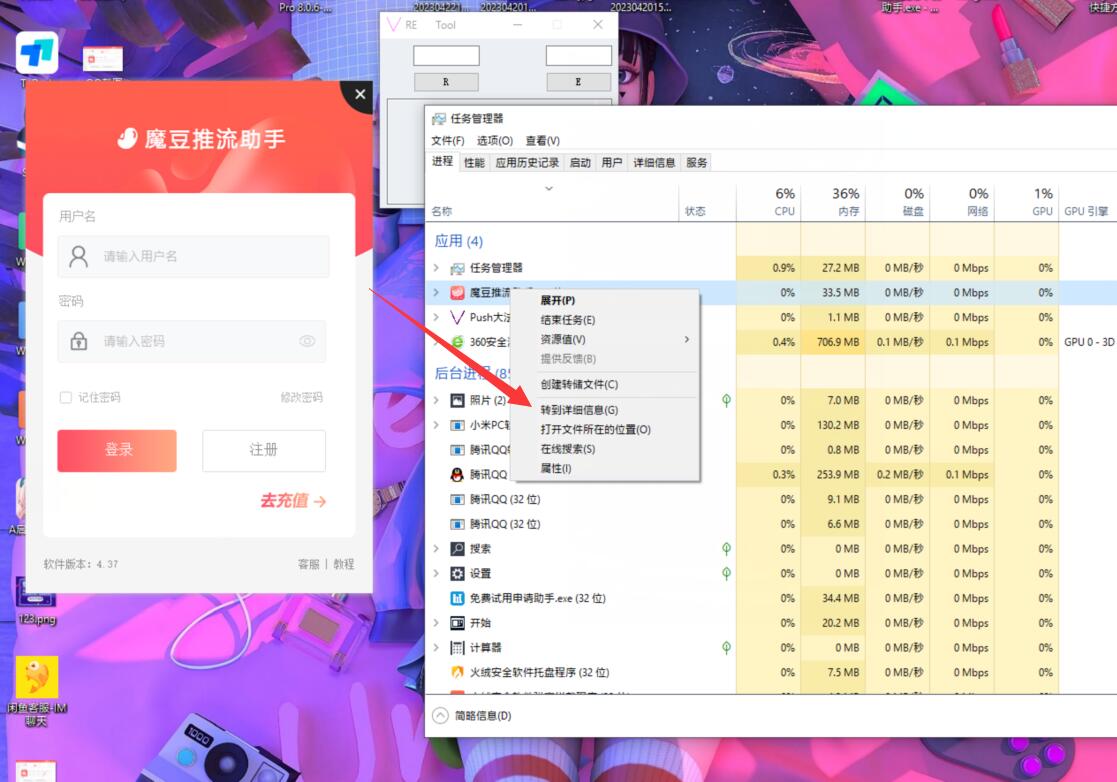Screen dimensions: 1117x782
Task: Click the padlock icon in password field
Action: point(79,341)
